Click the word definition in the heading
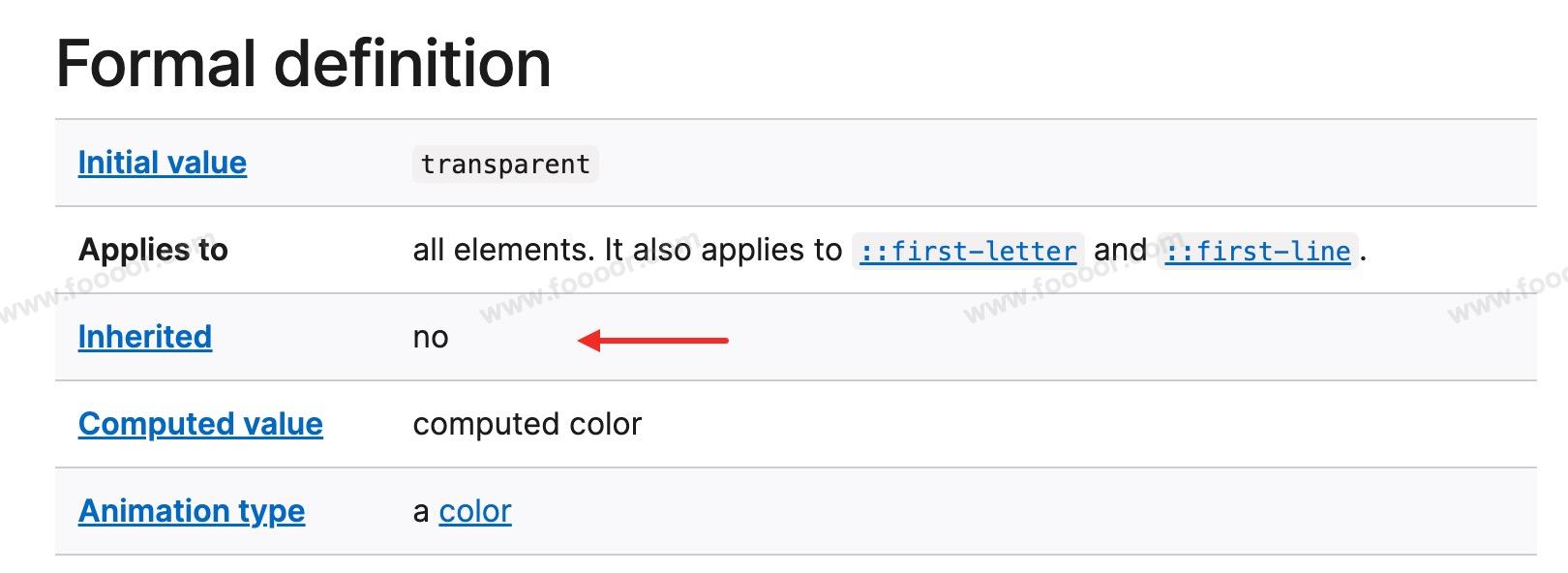The width and height of the screenshot is (1568, 573). [412, 64]
